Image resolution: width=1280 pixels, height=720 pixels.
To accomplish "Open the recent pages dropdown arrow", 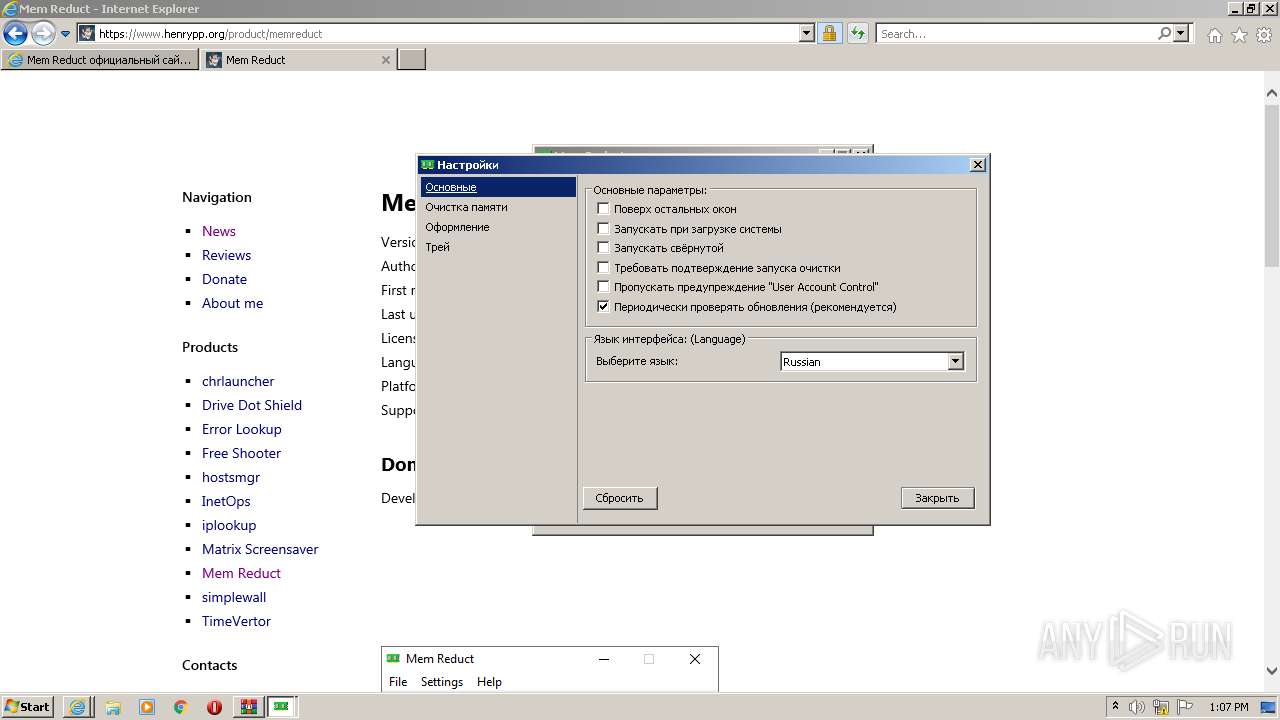I will [65, 33].
